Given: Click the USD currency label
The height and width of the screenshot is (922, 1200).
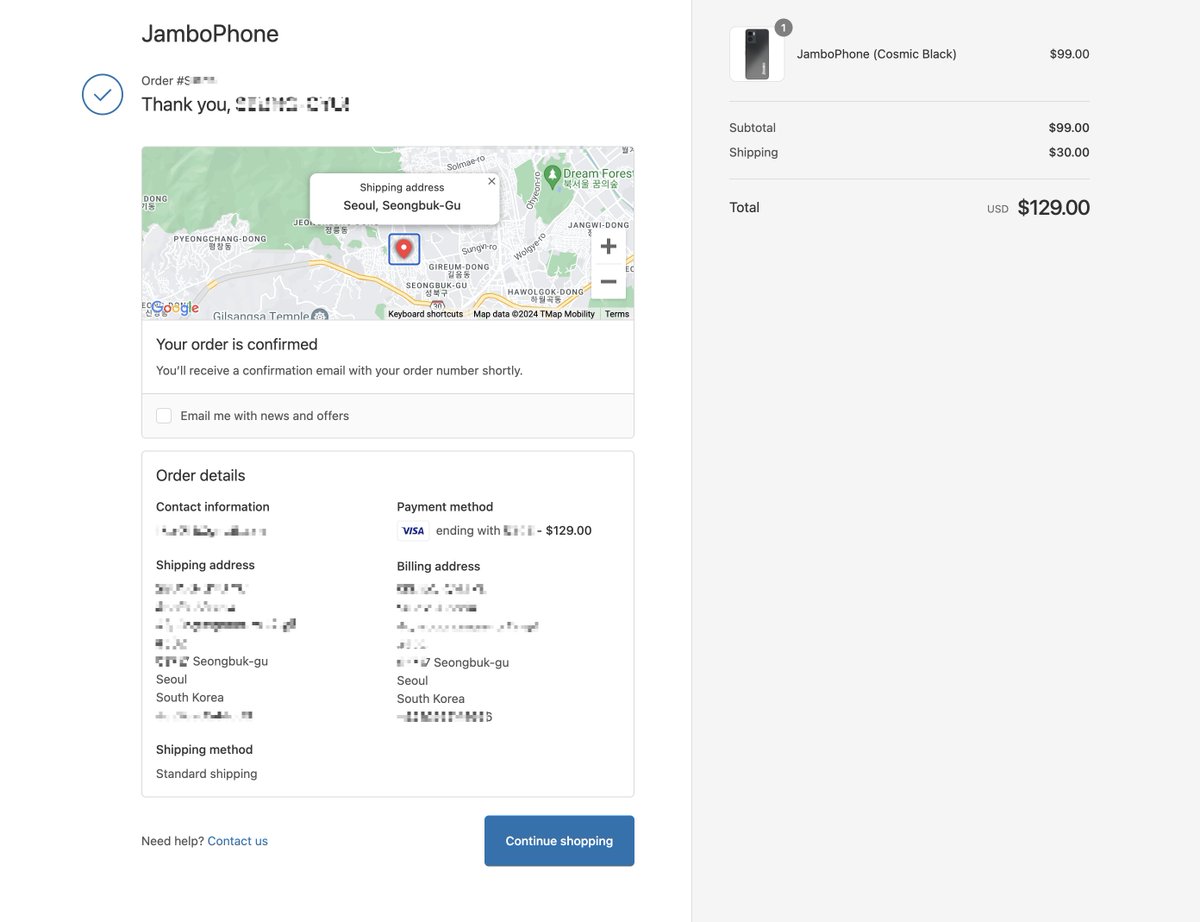Looking at the screenshot, I should coord(998,209).
